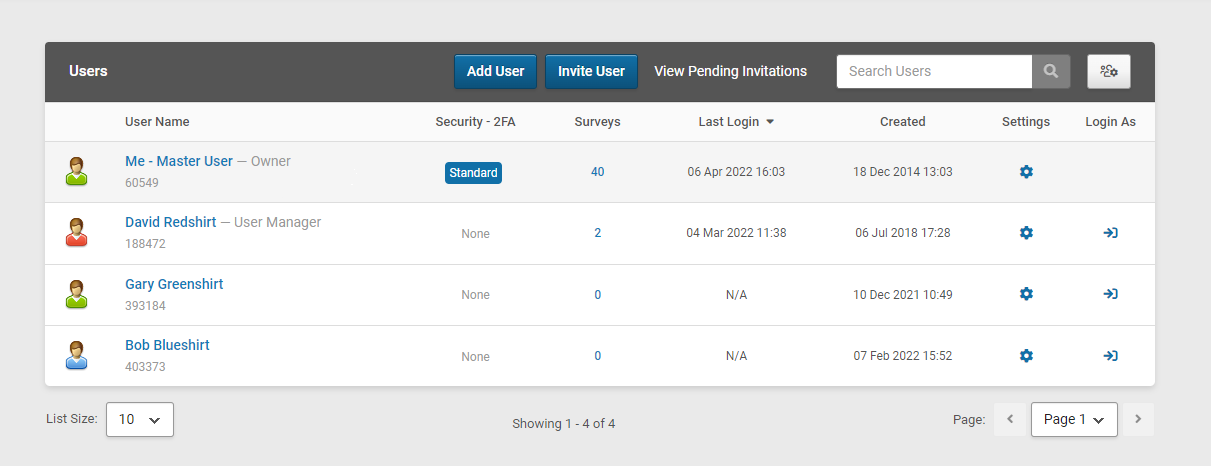The height and width of the screenshot is (466, 1211).
Task: Click the Settings column header
Action: 1026,122
